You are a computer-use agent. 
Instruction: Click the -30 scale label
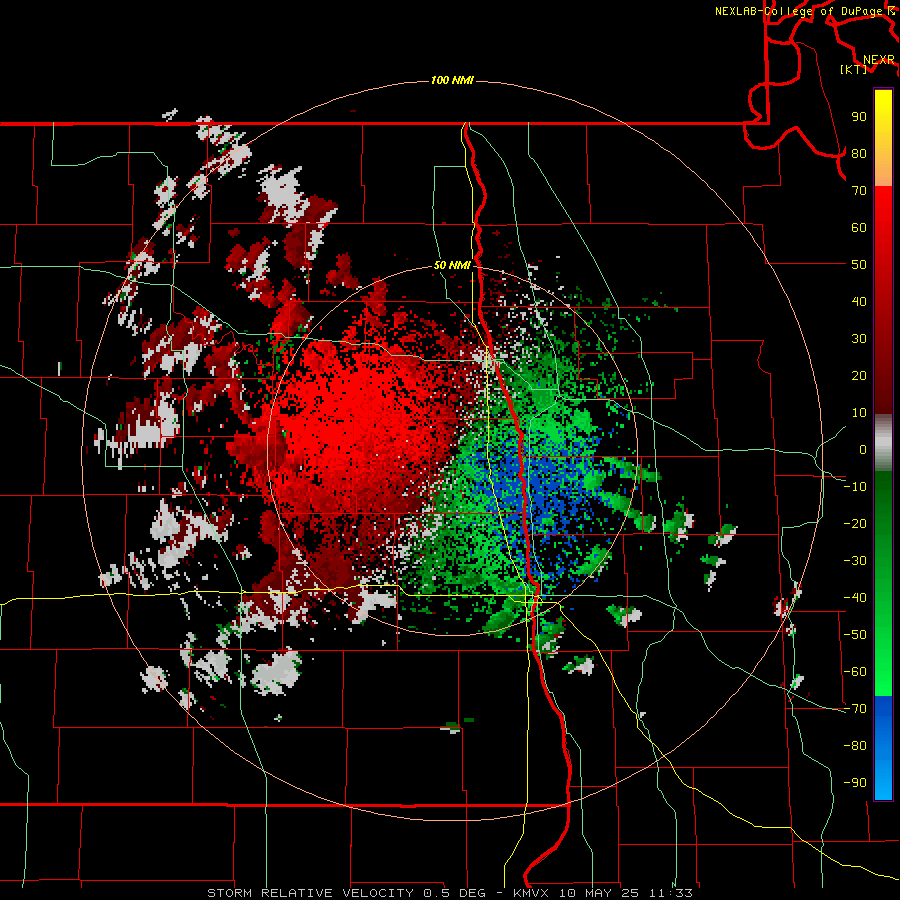point(855,561)
